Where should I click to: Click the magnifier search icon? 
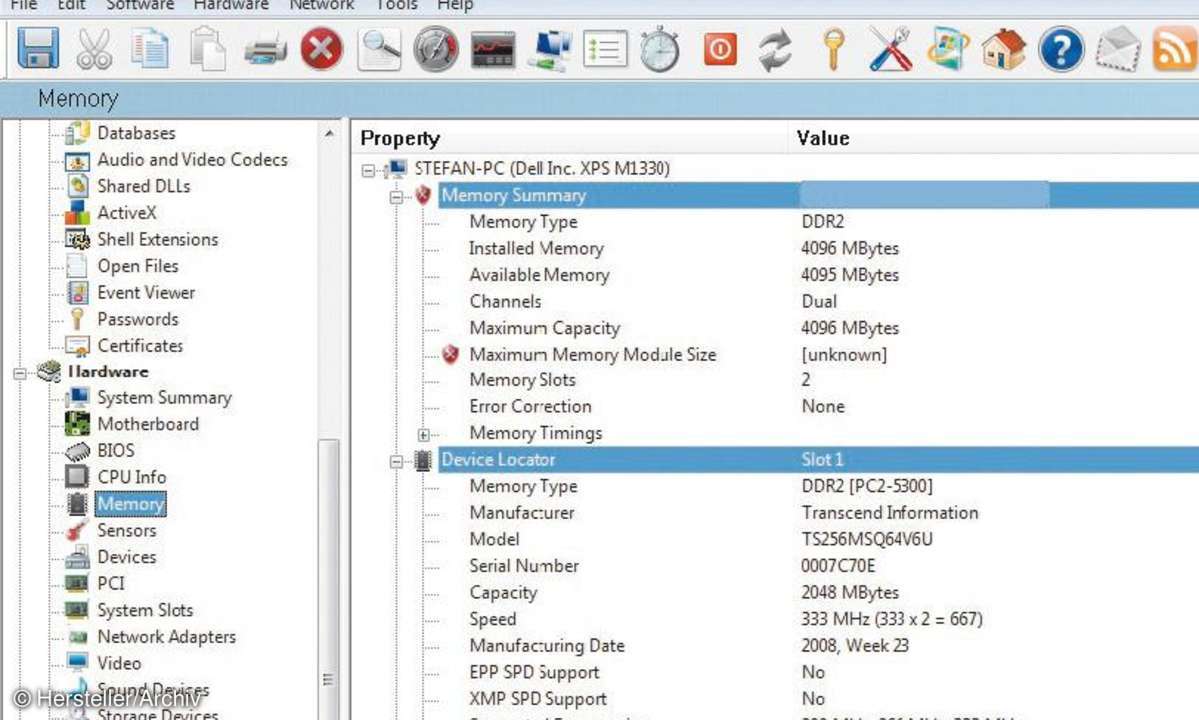tap(379, 49)
